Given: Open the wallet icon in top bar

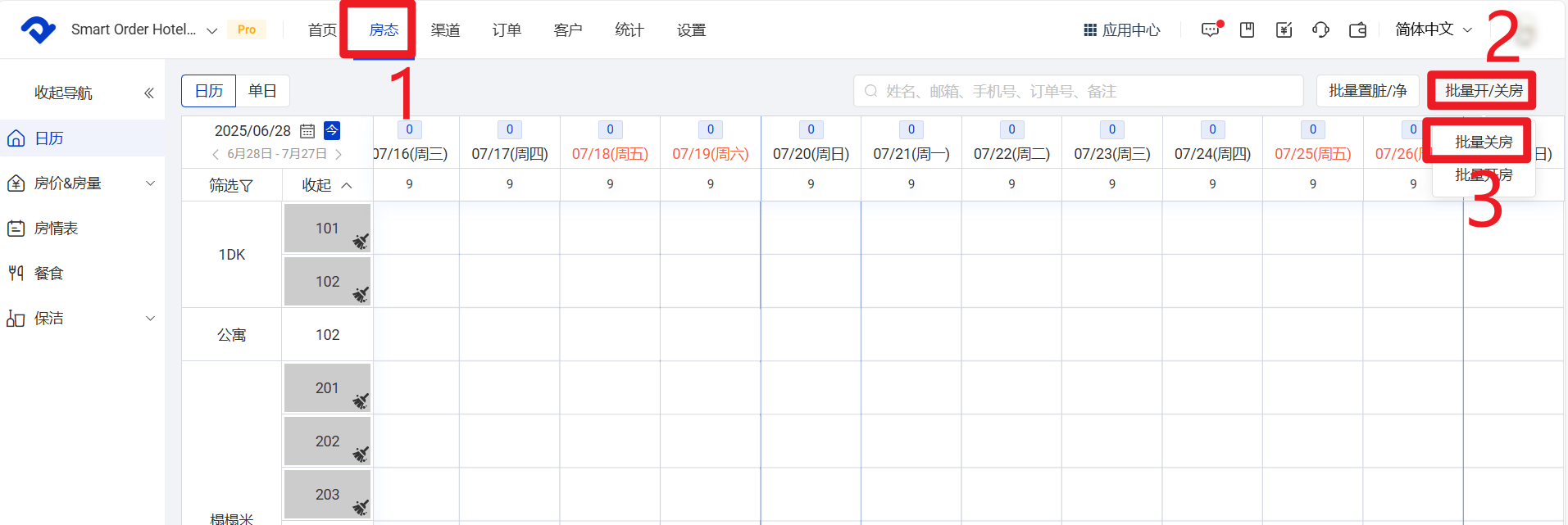Looking at the screenshot, I should click(x=1357, y=30).
